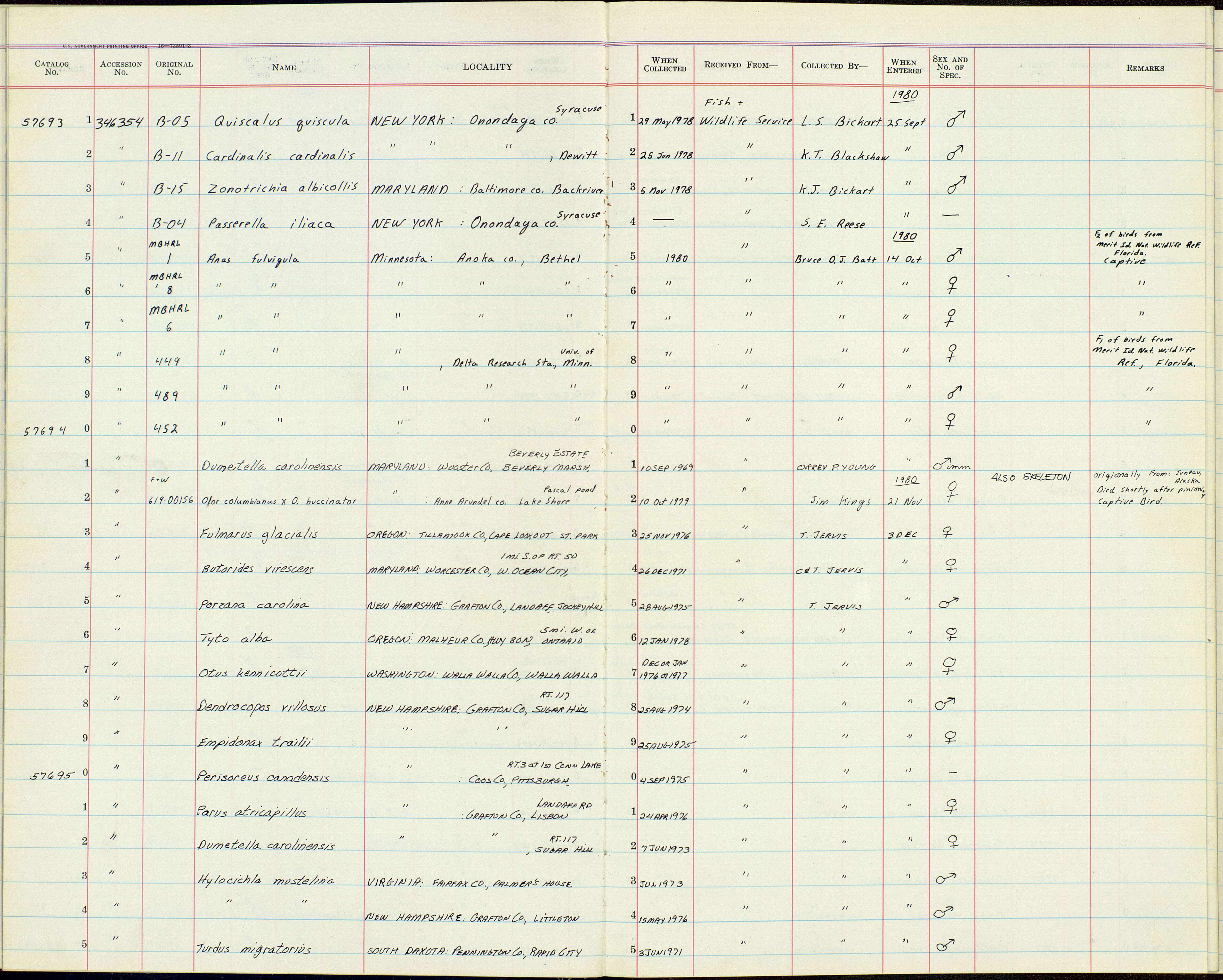The image size is (1223, 980).
Task: Click entry date '21 Nov'
Action: click(905, 502)
